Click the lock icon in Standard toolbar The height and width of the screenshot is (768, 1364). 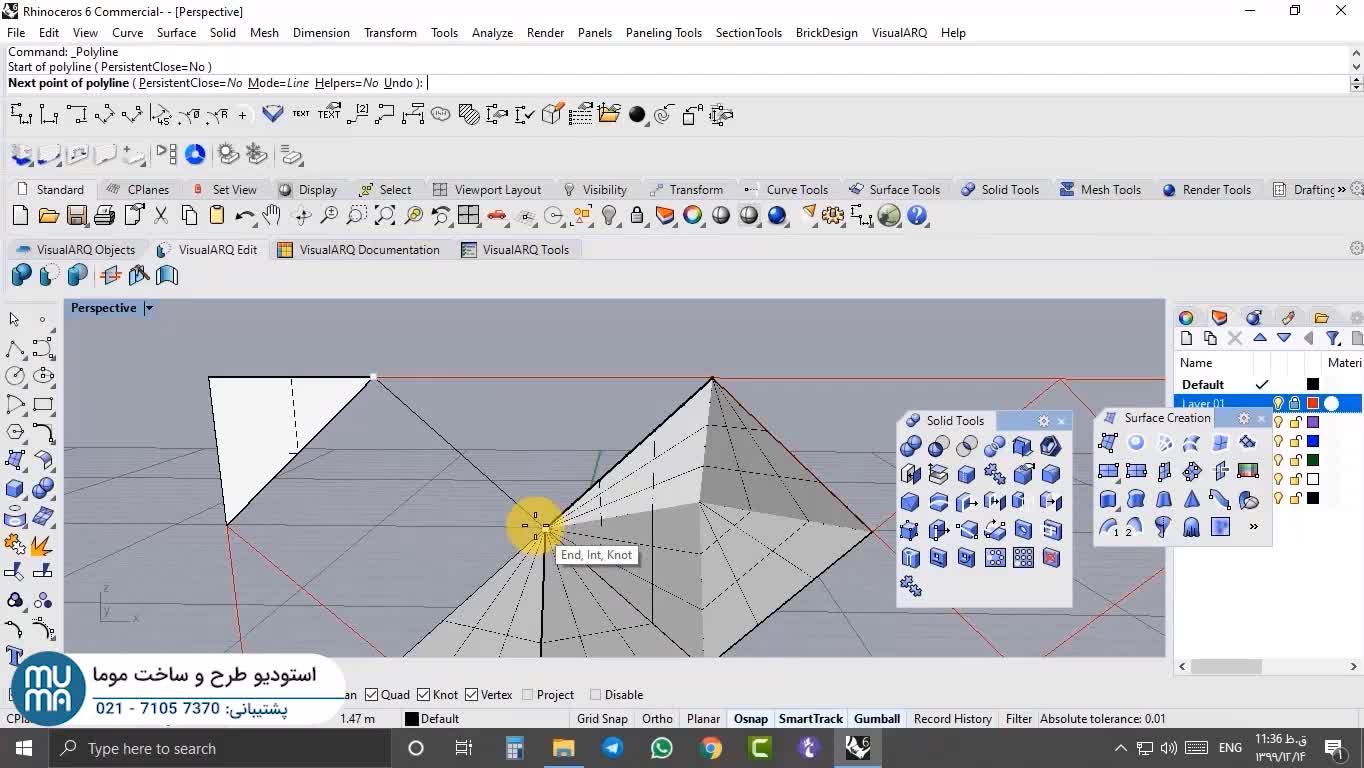point(637,215)
